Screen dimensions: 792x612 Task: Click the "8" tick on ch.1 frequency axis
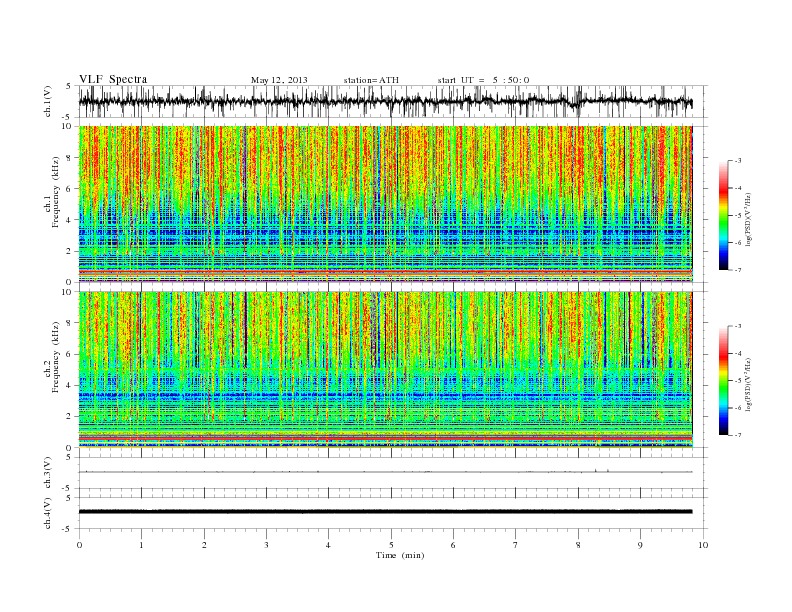(70, 158)
